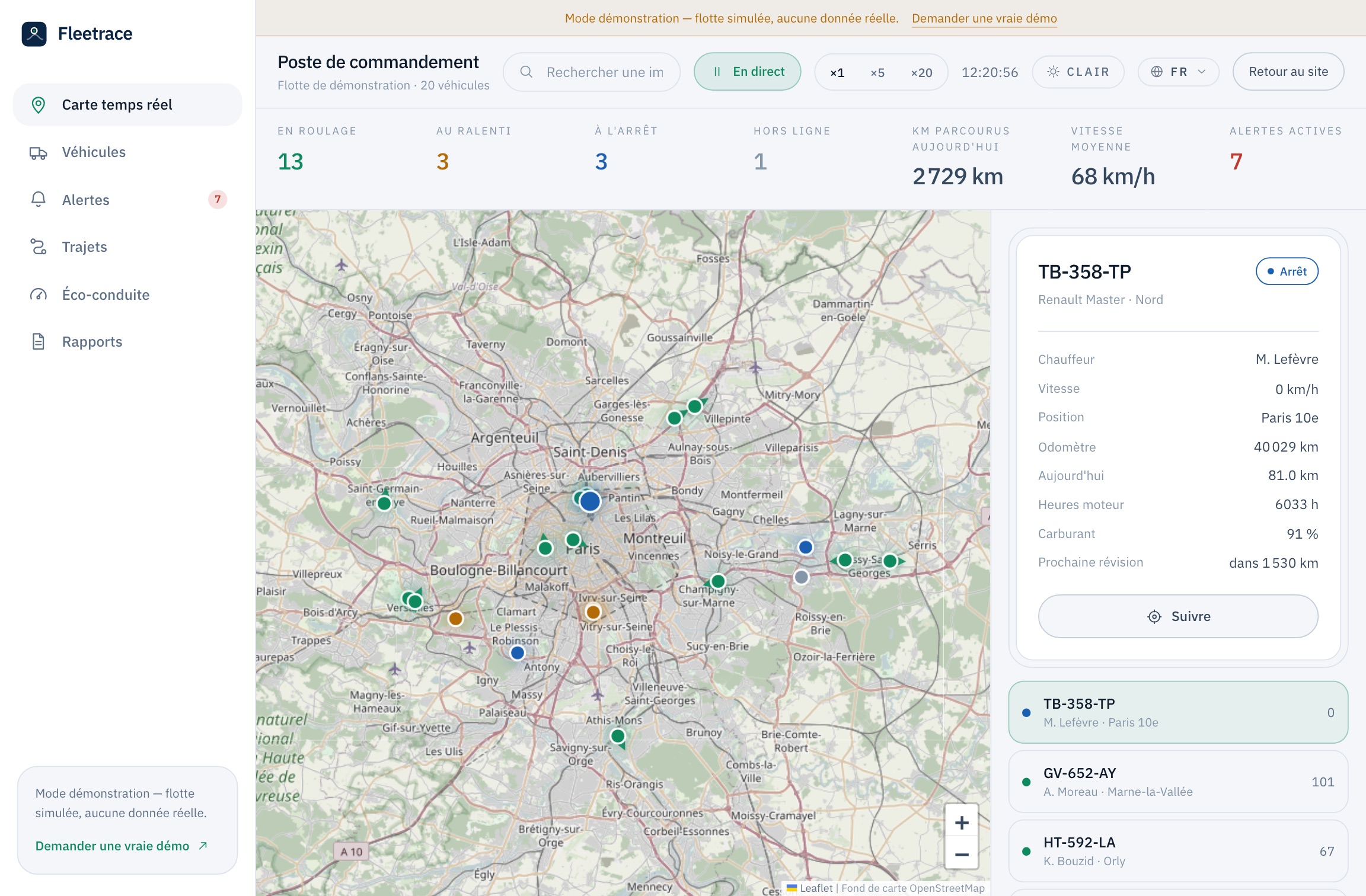1366x896 pixels.
Task: Click the green marker at Saint-Germain-en-Laye
Action: (384, 504)
